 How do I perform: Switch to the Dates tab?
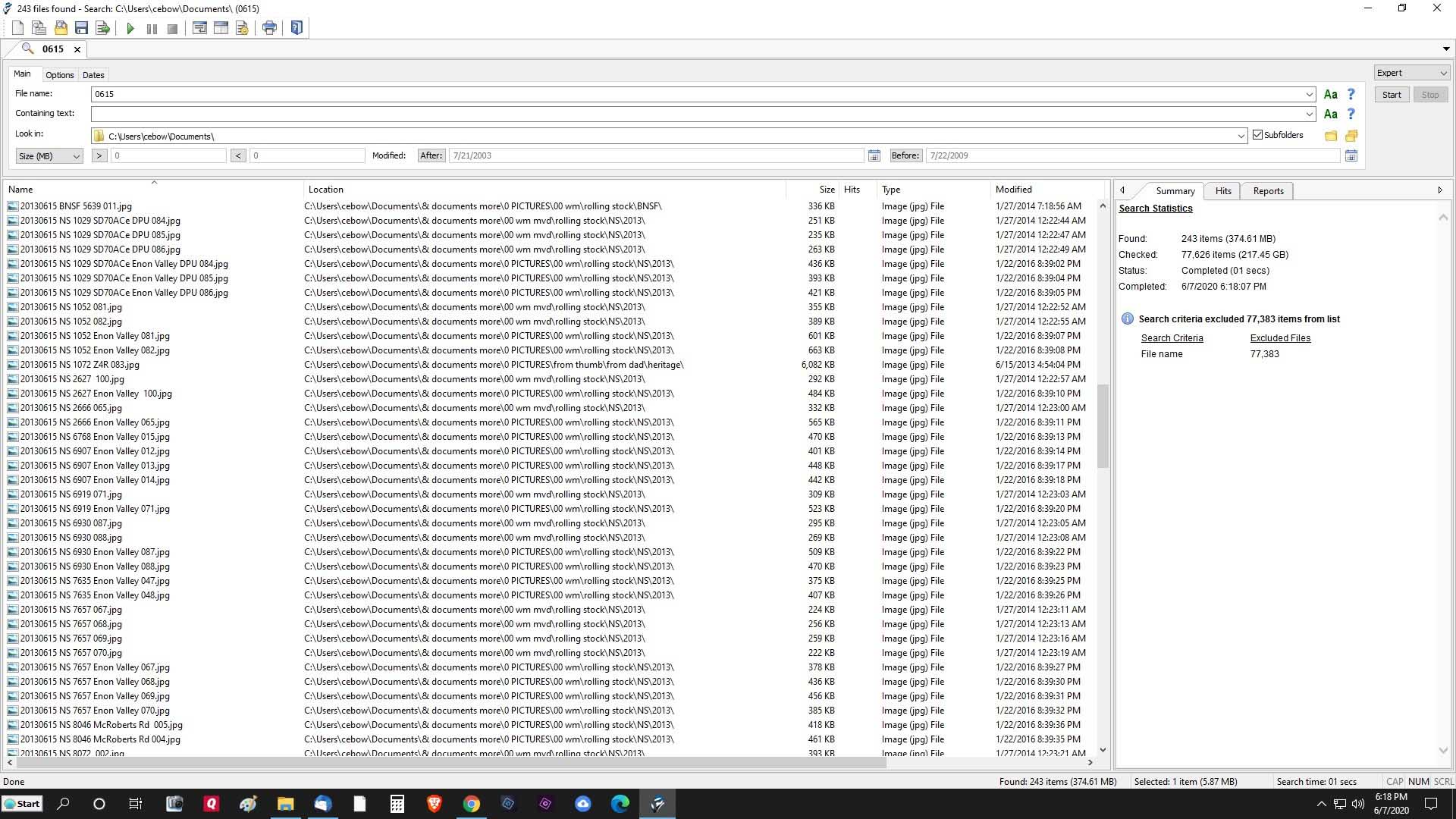pos(93,75)
